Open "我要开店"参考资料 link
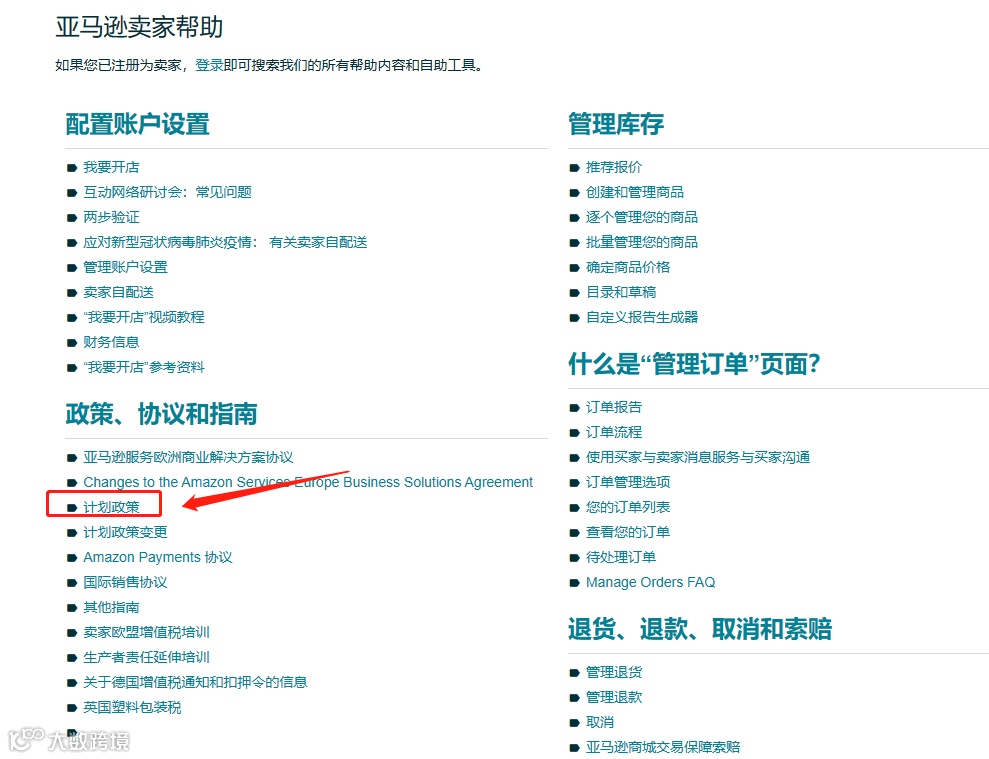The height and width of the screenshot is (759, 989). [x=144, y=367]
